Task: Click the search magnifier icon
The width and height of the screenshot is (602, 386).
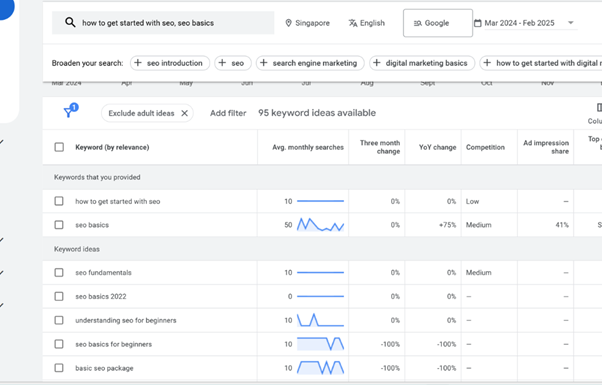Action: pyautogui.click(x=70, y=22)
